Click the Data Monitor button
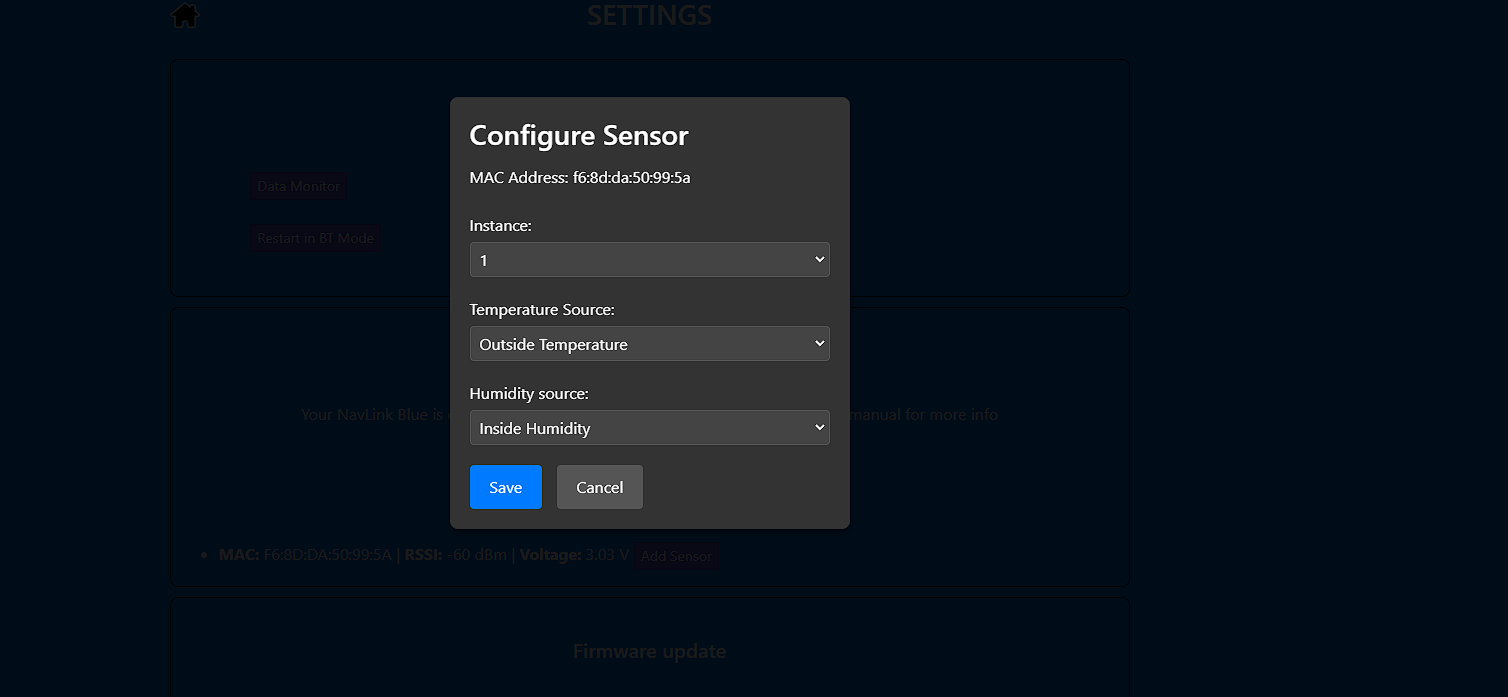Image resolution: width=1508 pixels, height=697 pixels. point(298,186)
